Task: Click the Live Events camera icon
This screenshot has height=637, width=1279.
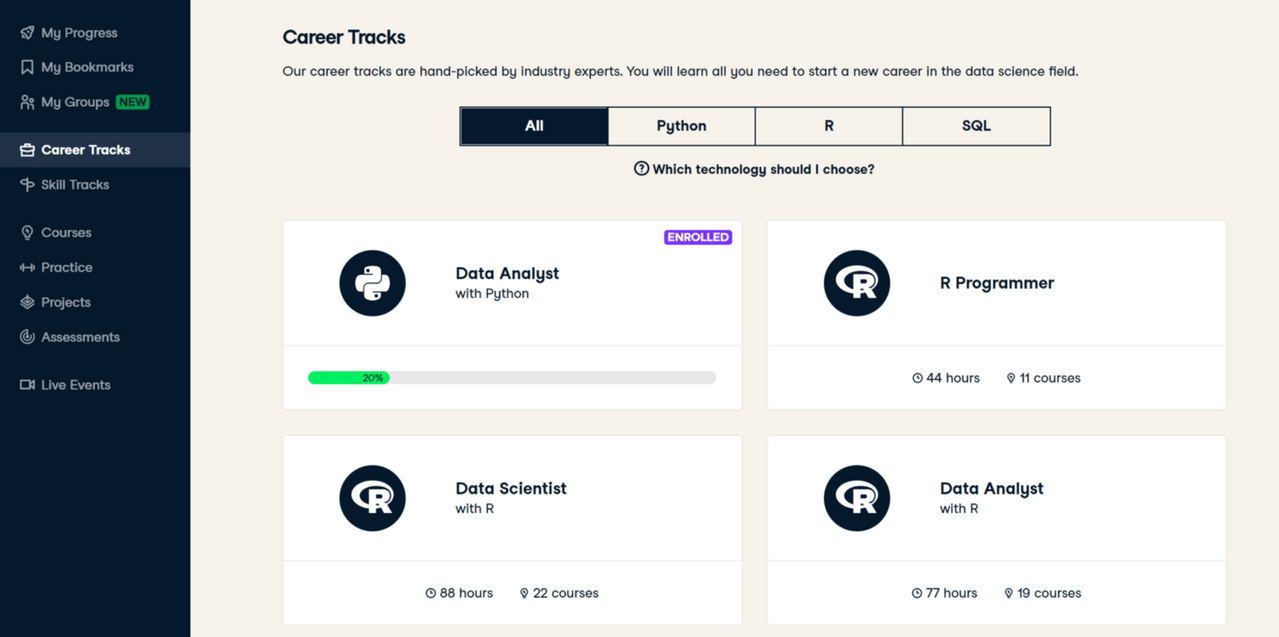Action: [x=27, y=385]
